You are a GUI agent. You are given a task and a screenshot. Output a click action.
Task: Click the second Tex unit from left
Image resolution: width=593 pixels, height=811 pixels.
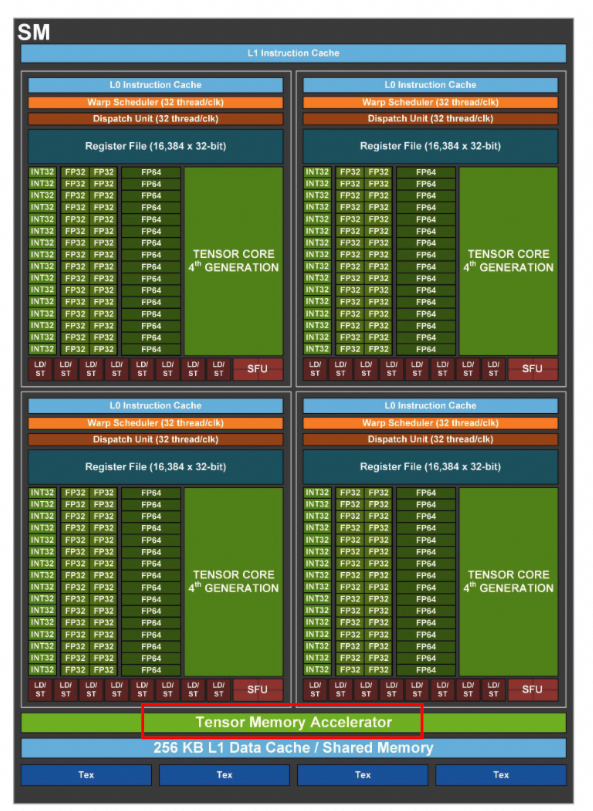pyautogui.click(x=224, y=775)
